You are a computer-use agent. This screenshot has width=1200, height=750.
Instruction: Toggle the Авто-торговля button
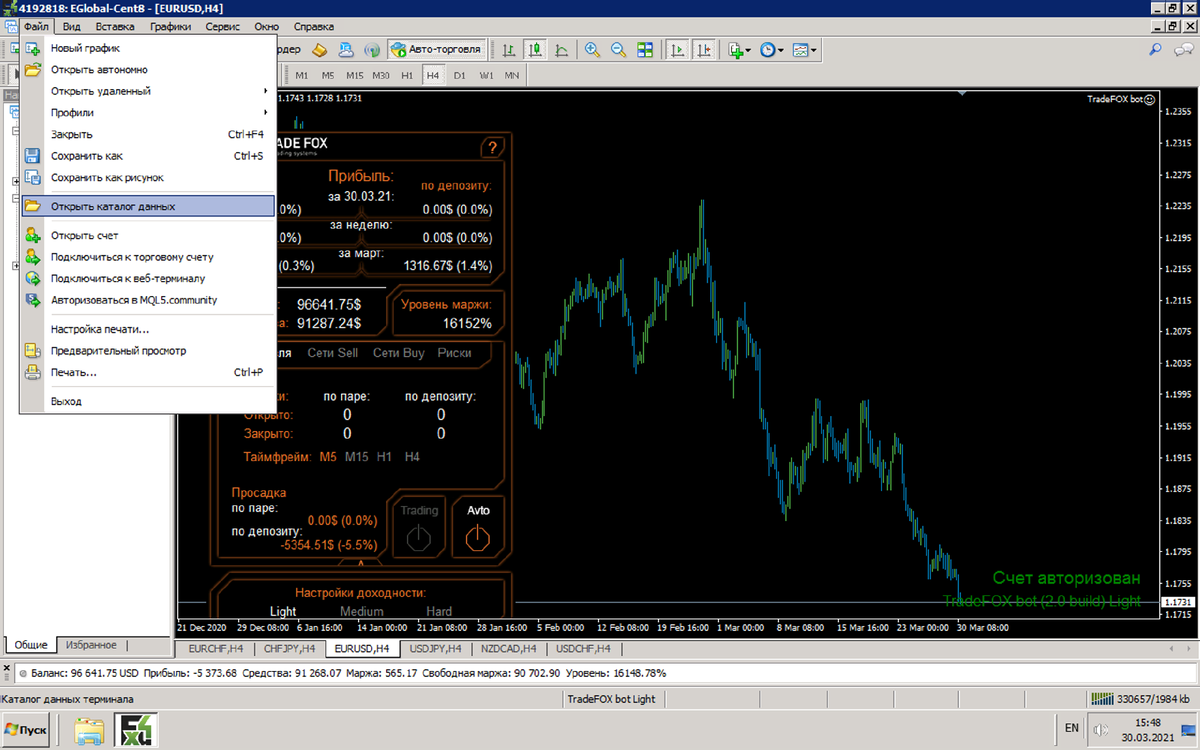point(436,49)
